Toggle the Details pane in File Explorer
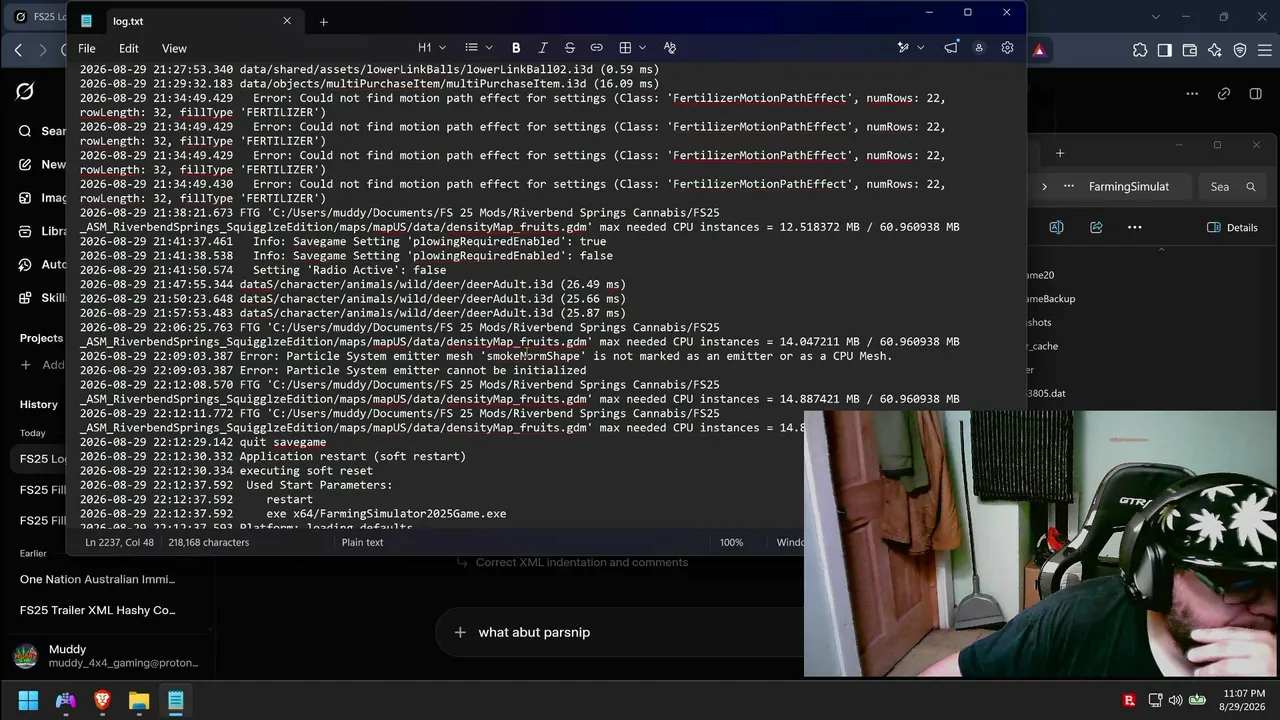1280x720 pixels. point(1232,227)
